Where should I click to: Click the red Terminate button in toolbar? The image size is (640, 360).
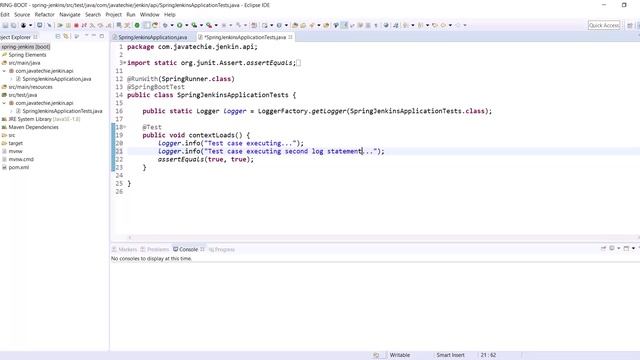click(x=76, y=25)
